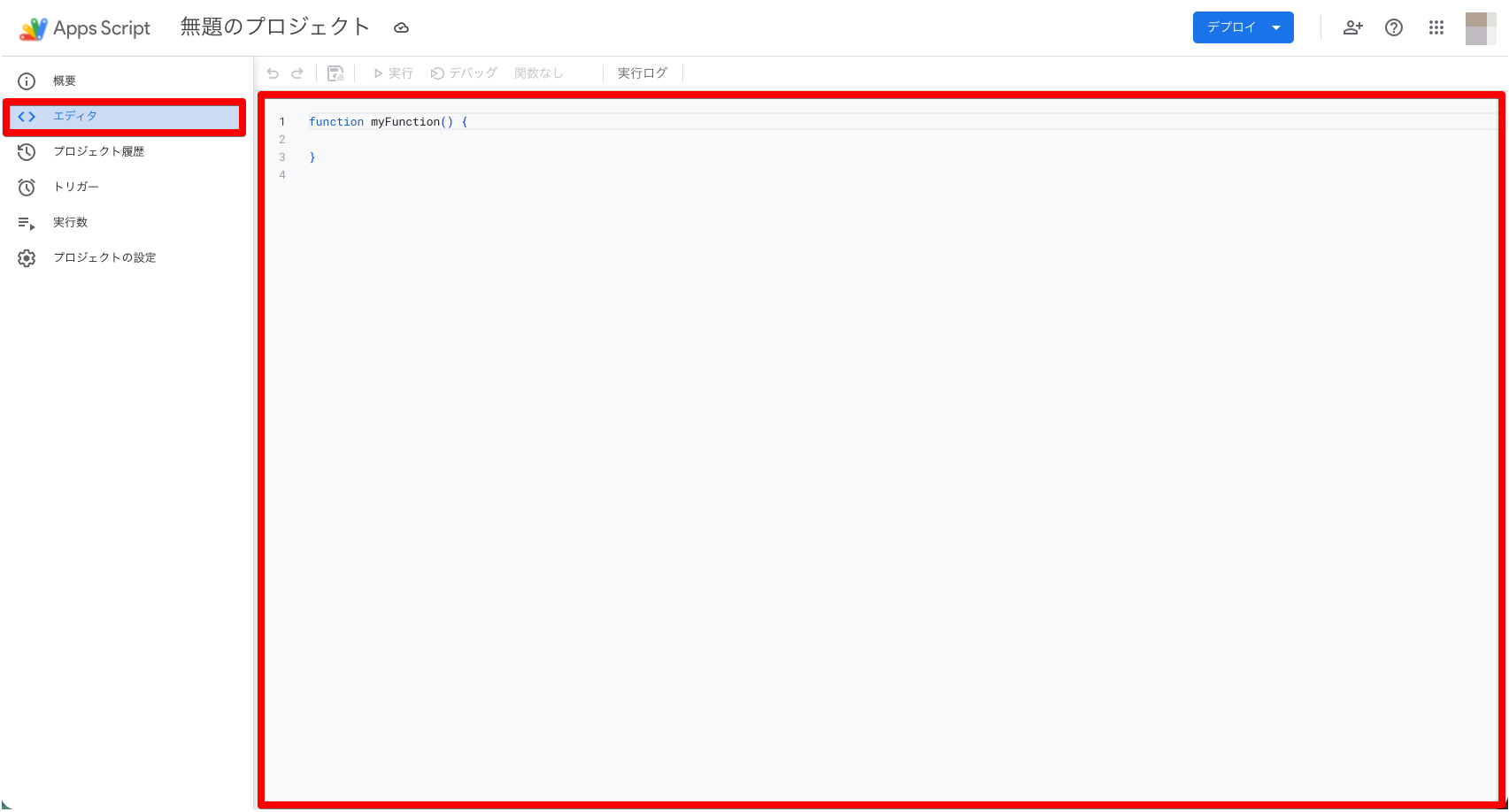Click the Apps Script logo icon
The width and height of the screenshot is (1509, 812).
pyautogui.click(x=33, y=28)
